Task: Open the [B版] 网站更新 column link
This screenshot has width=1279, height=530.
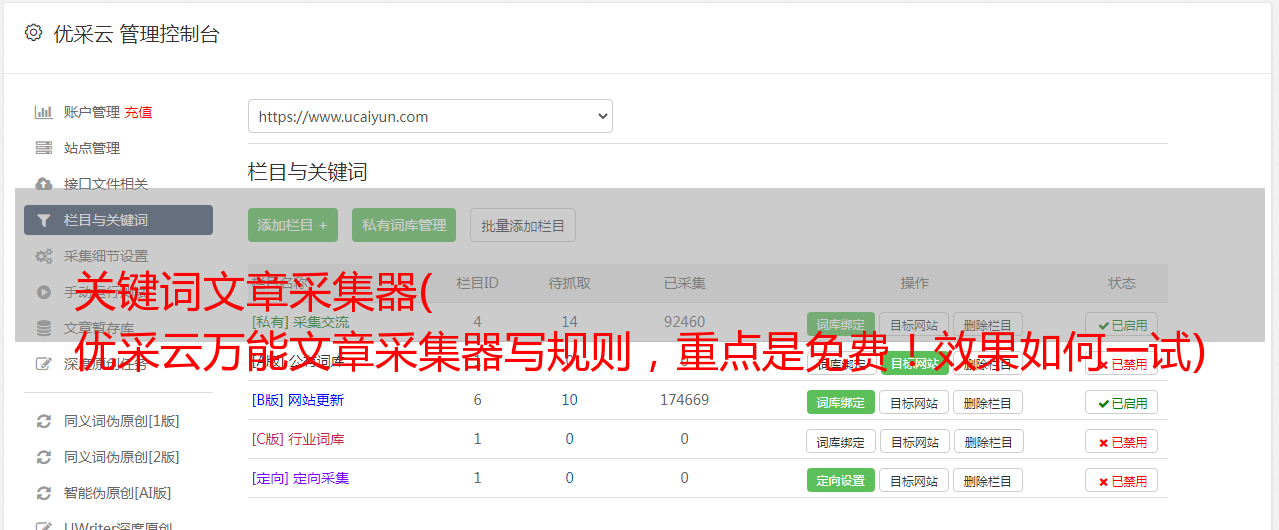Action: (x=298, y=400)
